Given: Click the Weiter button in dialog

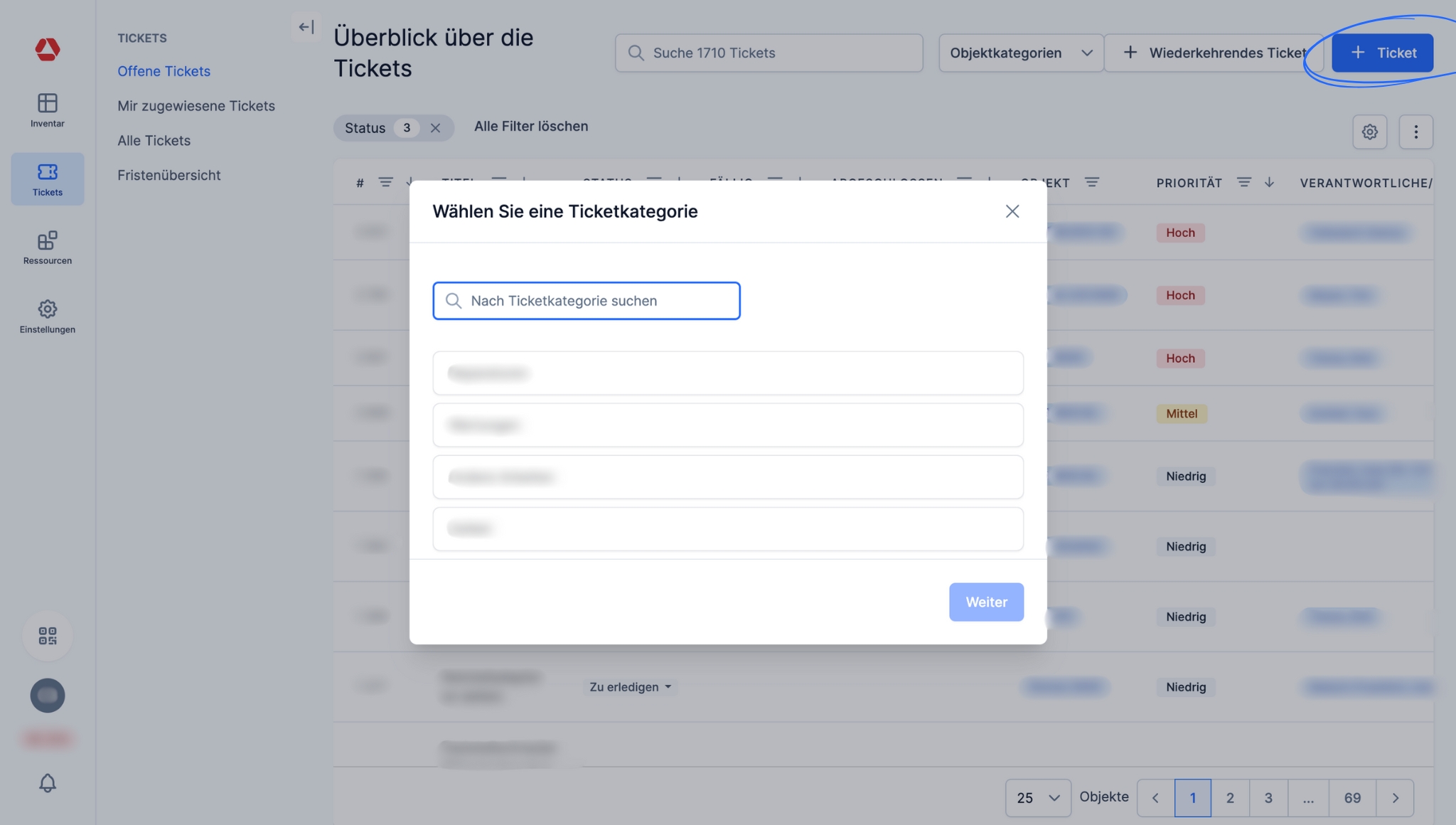Looking at the screenshot, I should (x=986, y=602).
